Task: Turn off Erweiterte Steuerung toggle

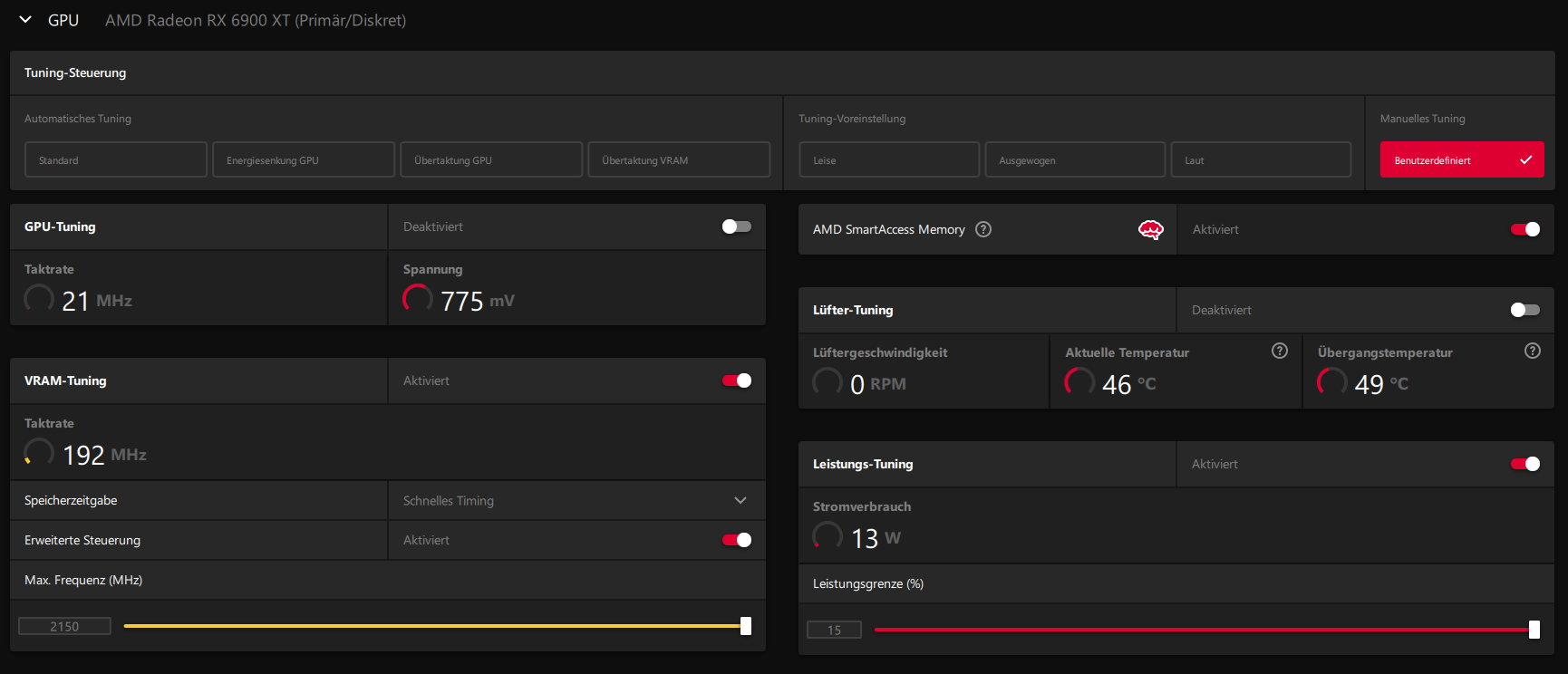Action: [x=737, y=540]
